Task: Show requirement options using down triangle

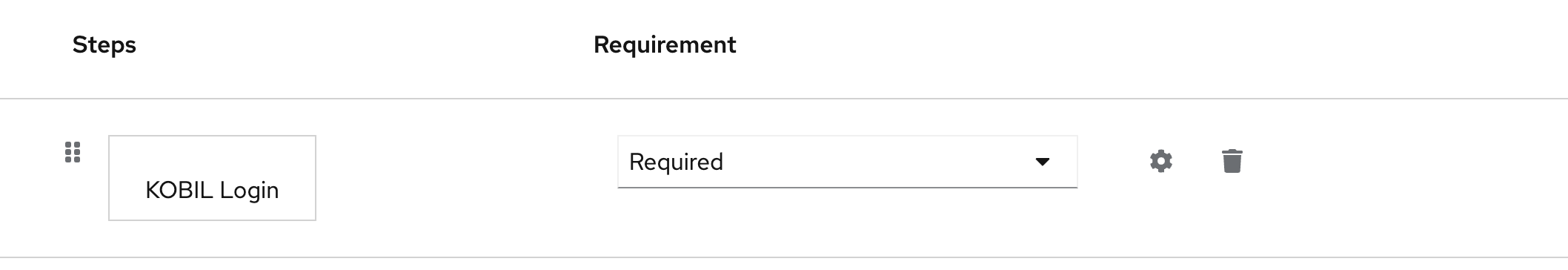Action: click(x=1042, y=162)
